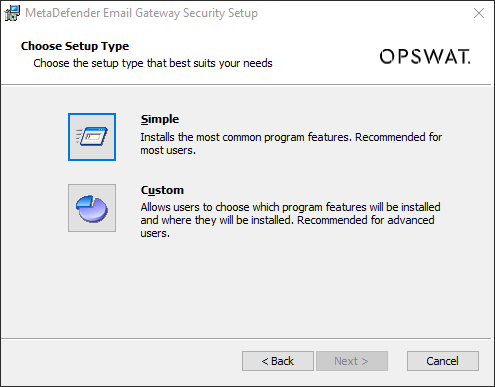The image size is (495, 387).
Task: Click the 'most users.' text under Simple
Action: [168, 150]
